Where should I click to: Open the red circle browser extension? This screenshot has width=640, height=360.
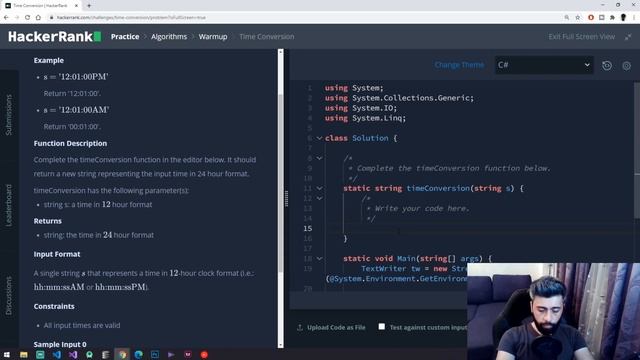[591, 18]
